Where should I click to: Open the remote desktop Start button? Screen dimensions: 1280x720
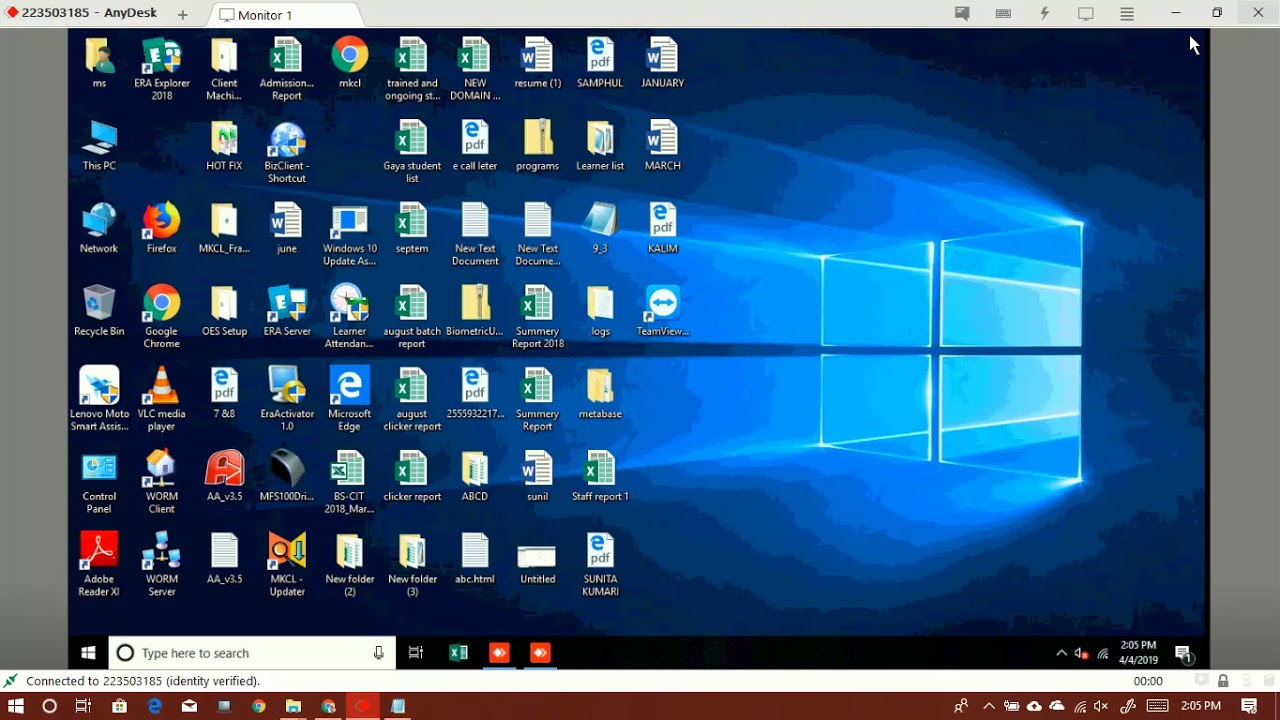coord(88,653)
